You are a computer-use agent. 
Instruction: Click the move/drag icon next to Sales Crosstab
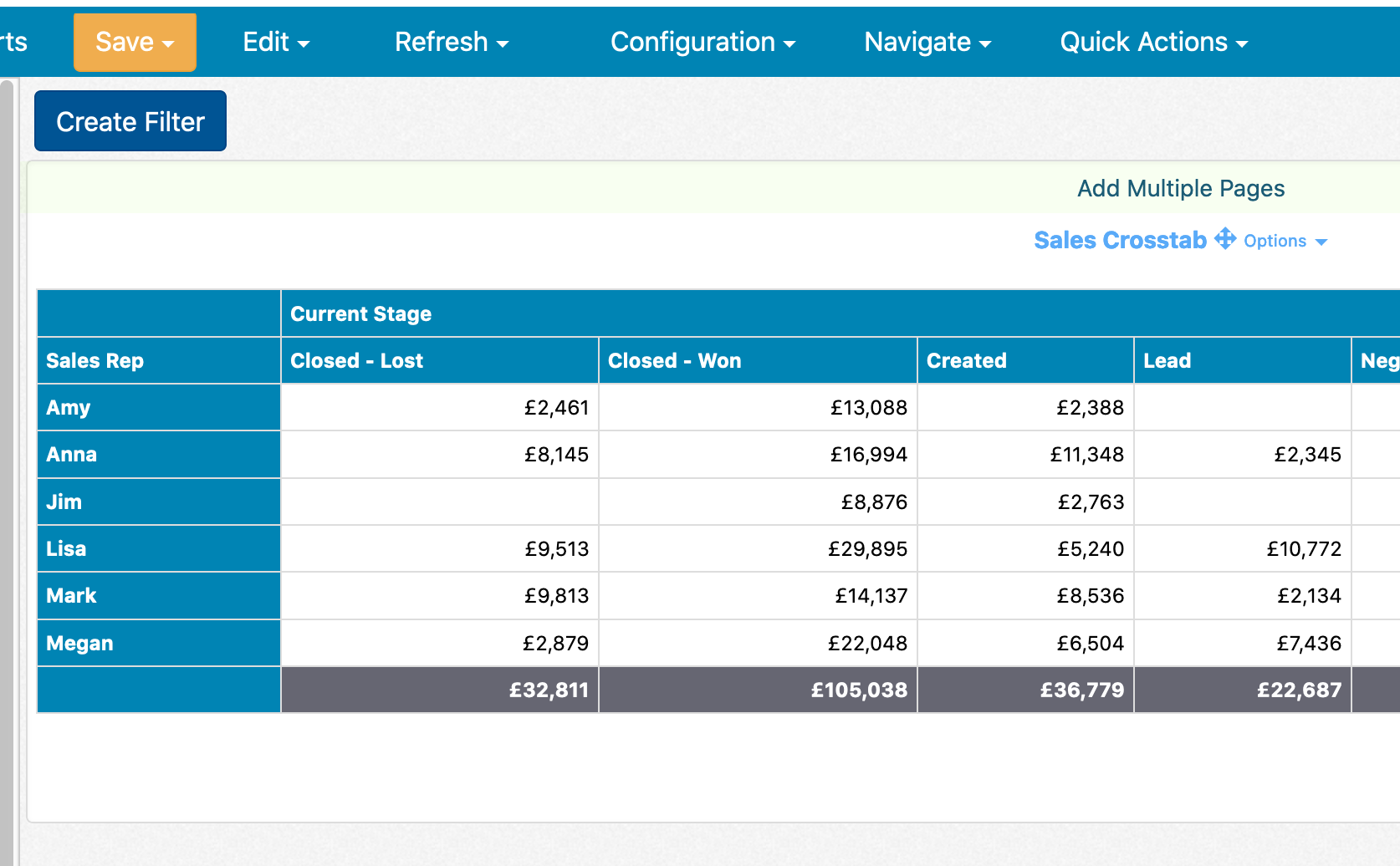[x=1226, y=240]
